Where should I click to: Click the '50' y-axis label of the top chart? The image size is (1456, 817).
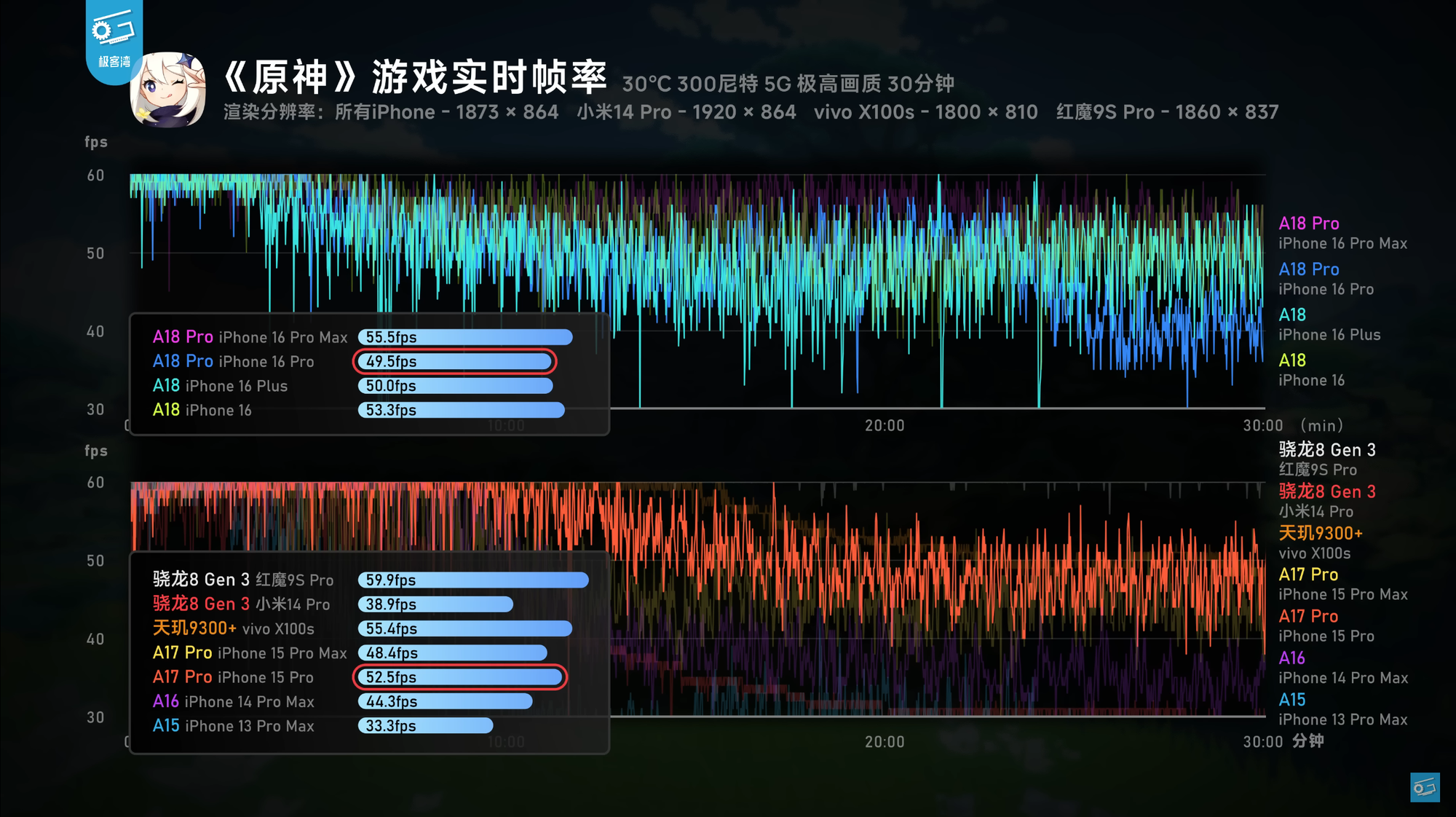pos(95,253)
